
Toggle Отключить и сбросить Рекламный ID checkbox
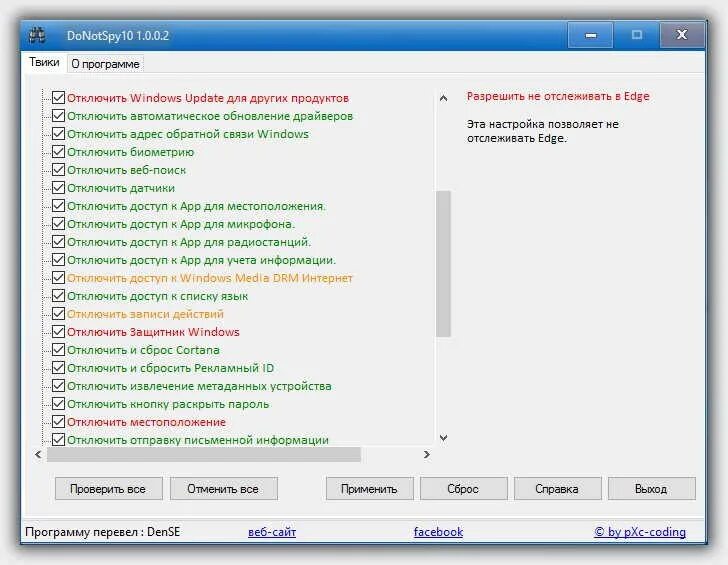pos(58,368)
